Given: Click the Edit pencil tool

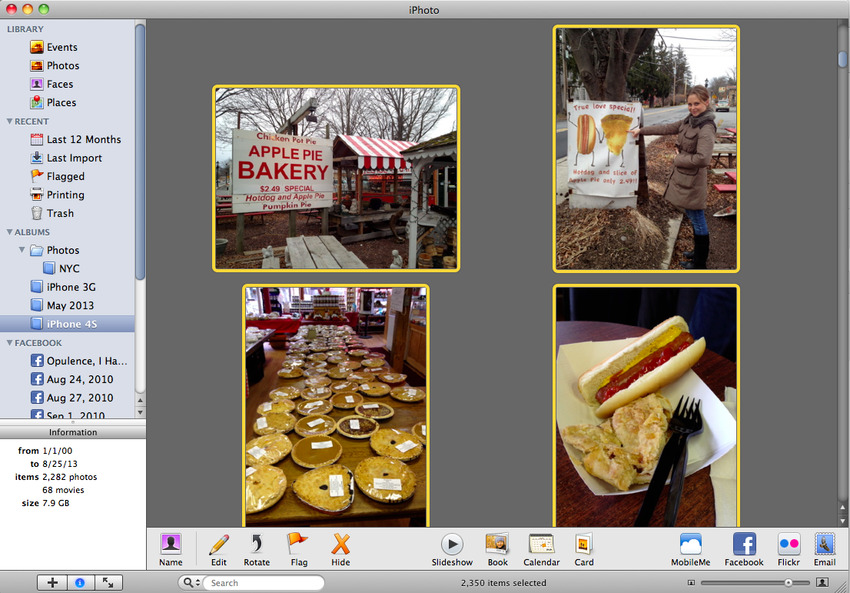Looking at the screenshot, I should pos(219,549).
